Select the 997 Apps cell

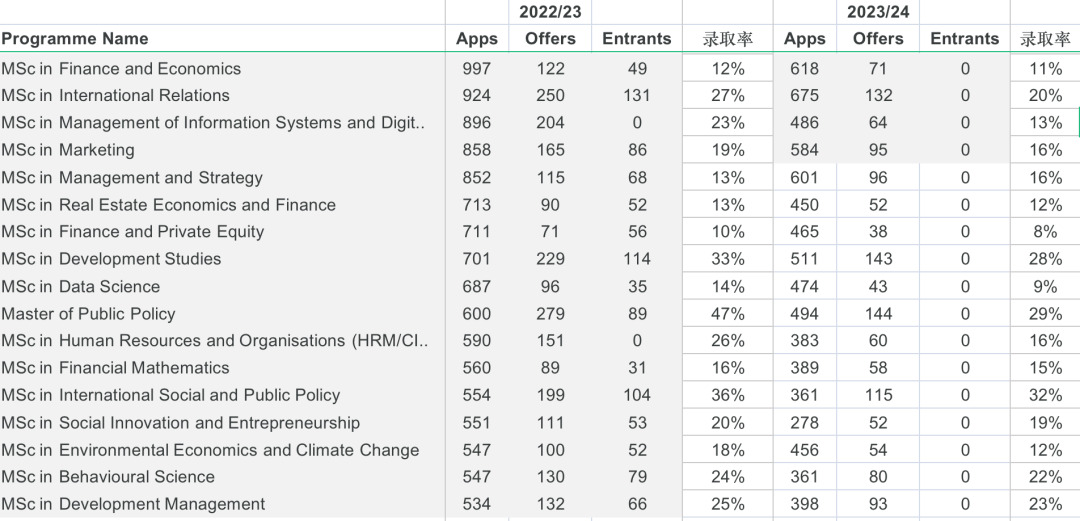tap(477, 69)
